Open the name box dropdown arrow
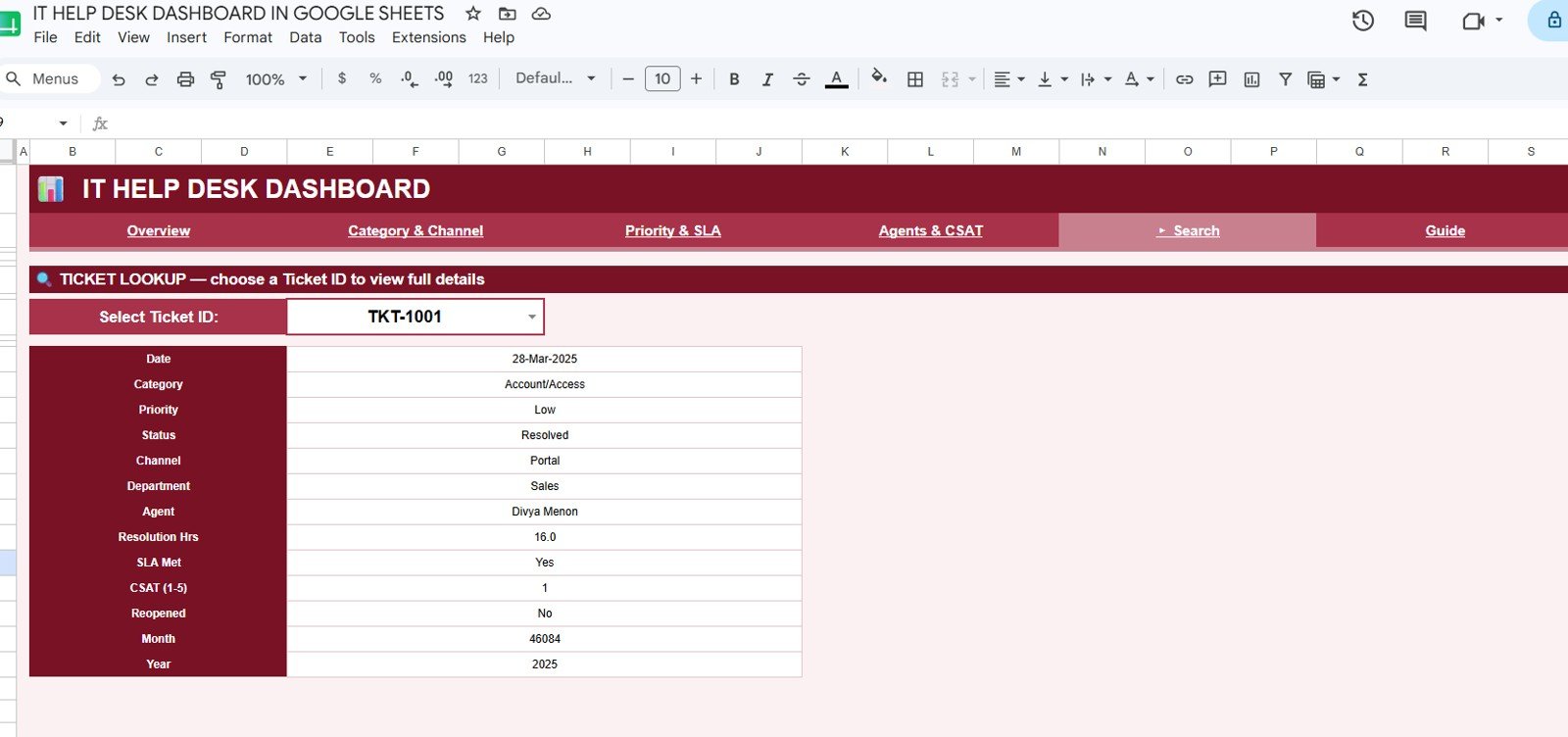Screen dimensions: 1568x737 click(63, 123)
